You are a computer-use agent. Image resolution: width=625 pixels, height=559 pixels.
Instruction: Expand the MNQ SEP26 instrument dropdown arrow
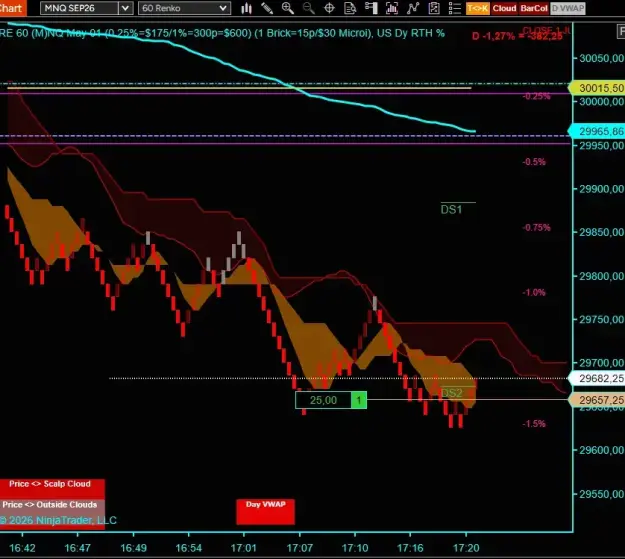point(125,8)
